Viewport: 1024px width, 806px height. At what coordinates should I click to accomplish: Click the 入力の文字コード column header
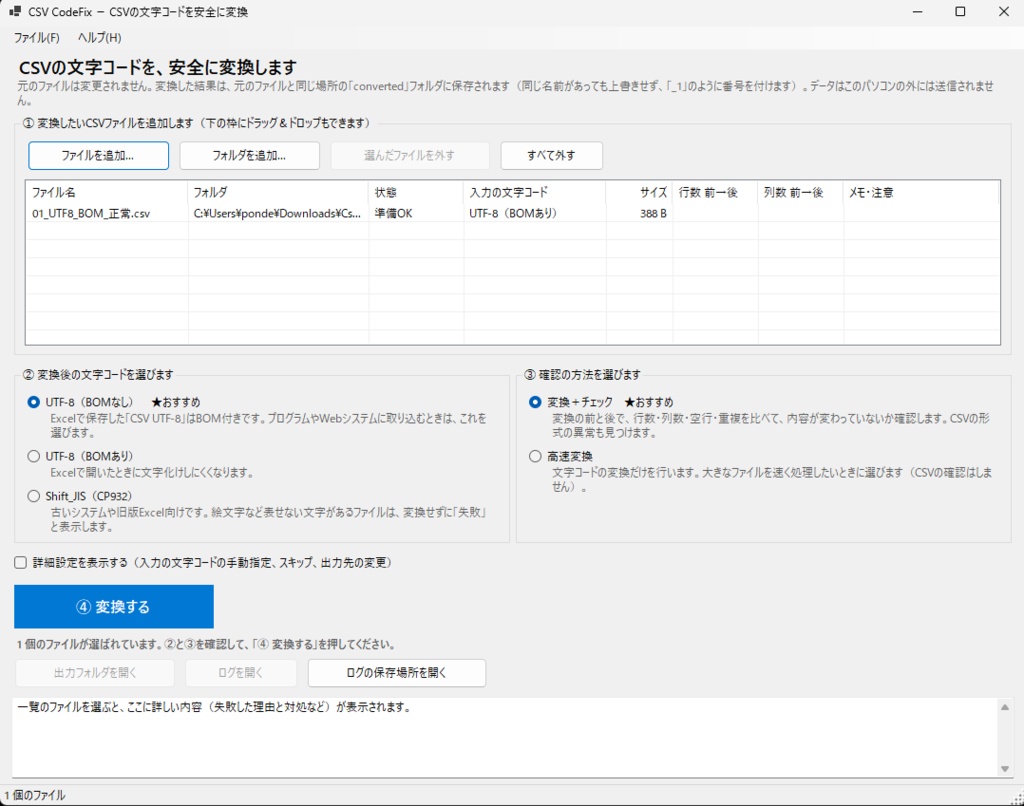click(x=535, y=193)
